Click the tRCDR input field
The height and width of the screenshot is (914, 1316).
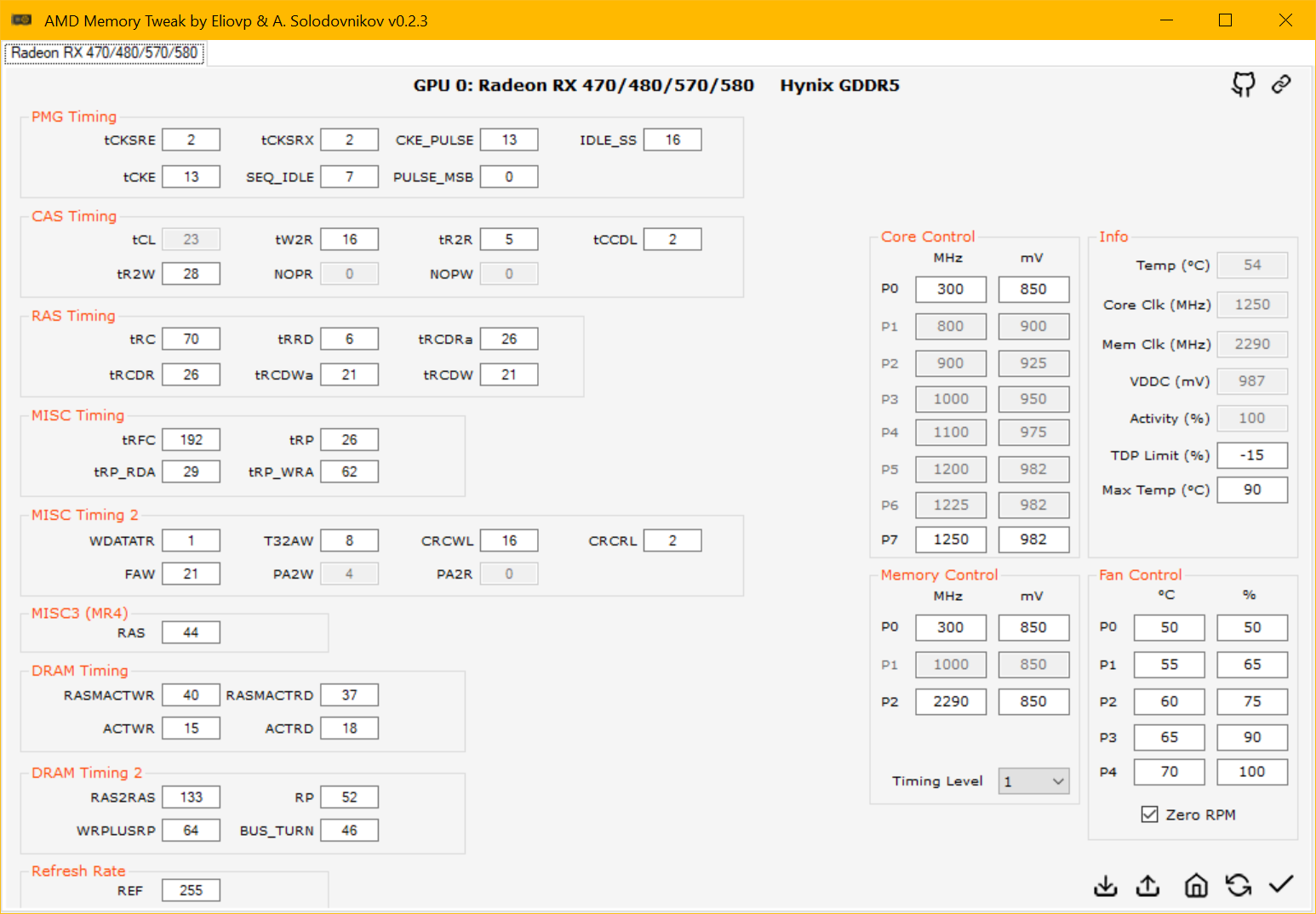[x=192, y=374]
